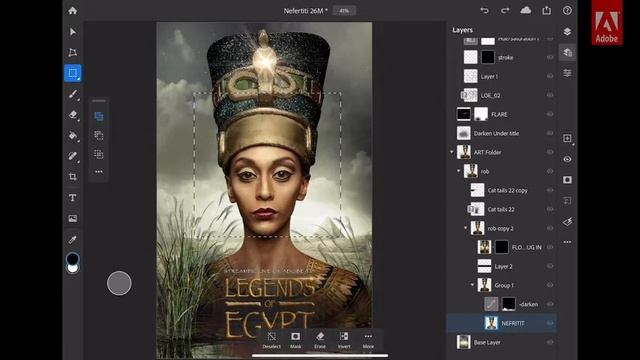The height and width of the screenshot is (360, 640).
Task: Tap Invert in the selection bar
Action: click(344, 340)
